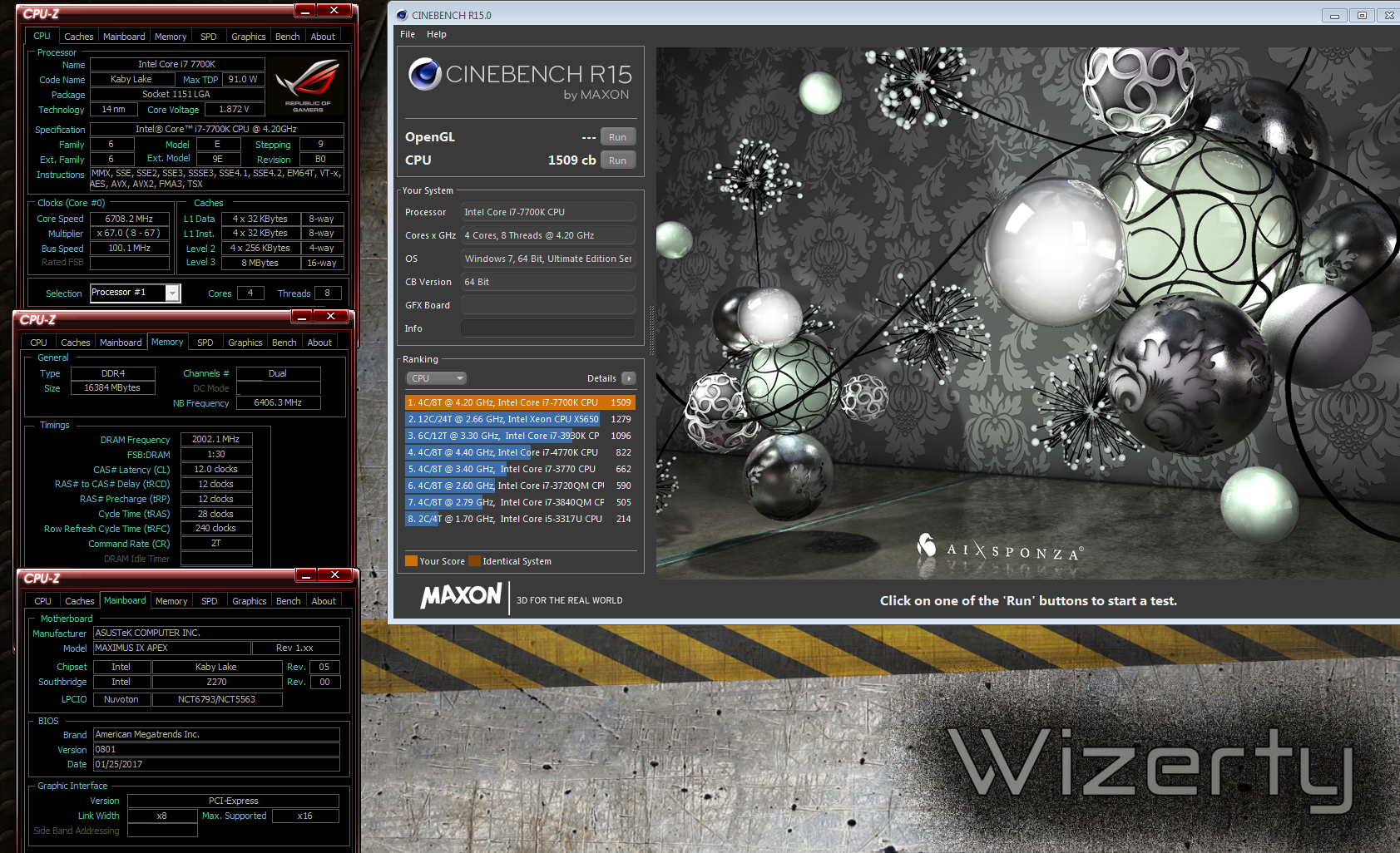Click the rendered Cinebench scene image
The image size is (1400, 853).
pos(1027,313)
